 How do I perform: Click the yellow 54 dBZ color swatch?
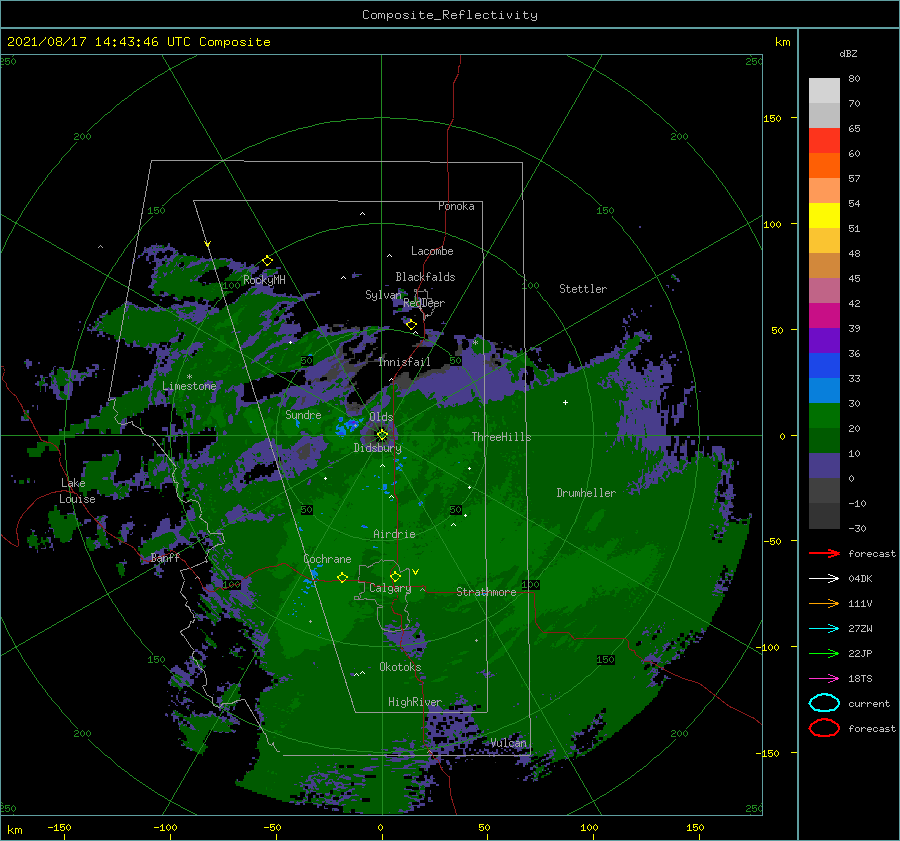pos(824,215)
